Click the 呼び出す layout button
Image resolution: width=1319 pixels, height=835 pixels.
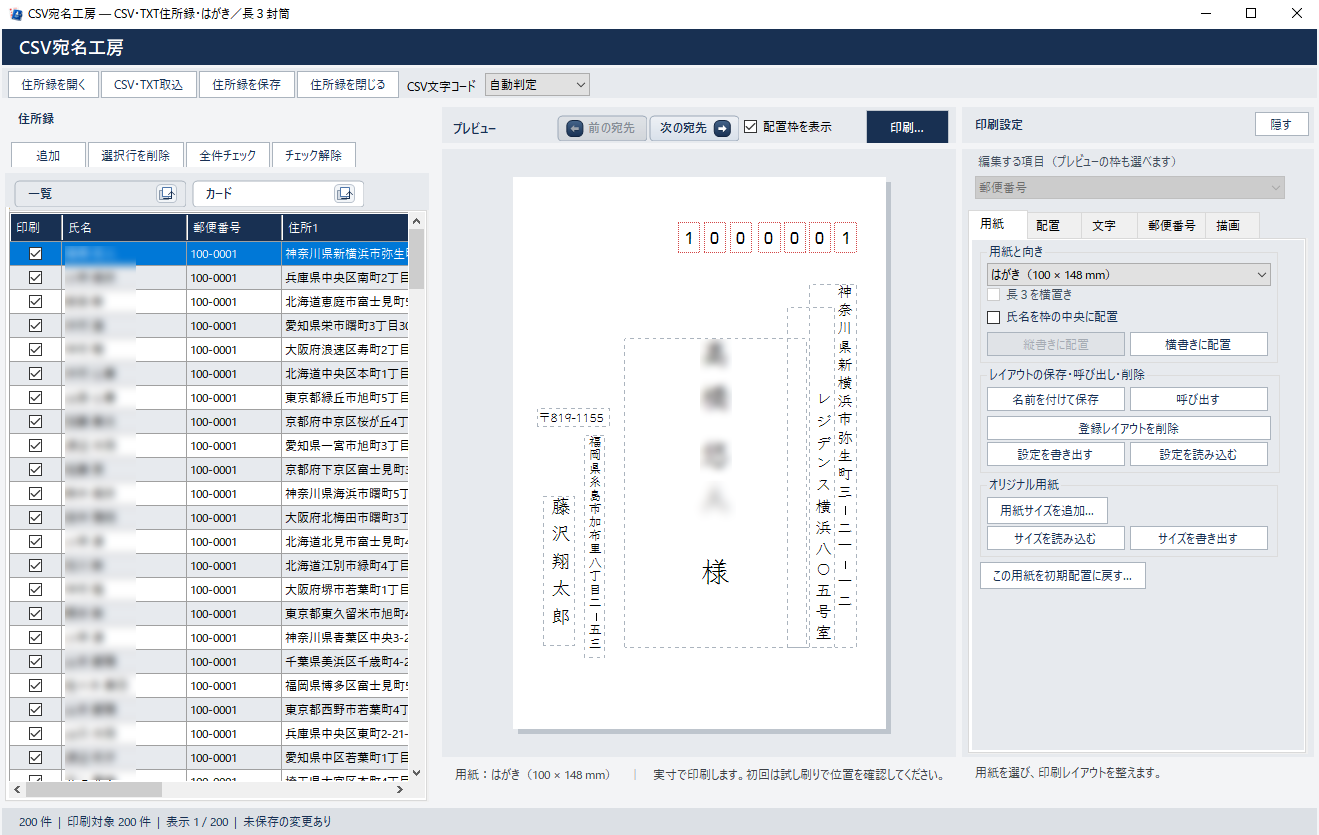click(x=1199, y=399)
